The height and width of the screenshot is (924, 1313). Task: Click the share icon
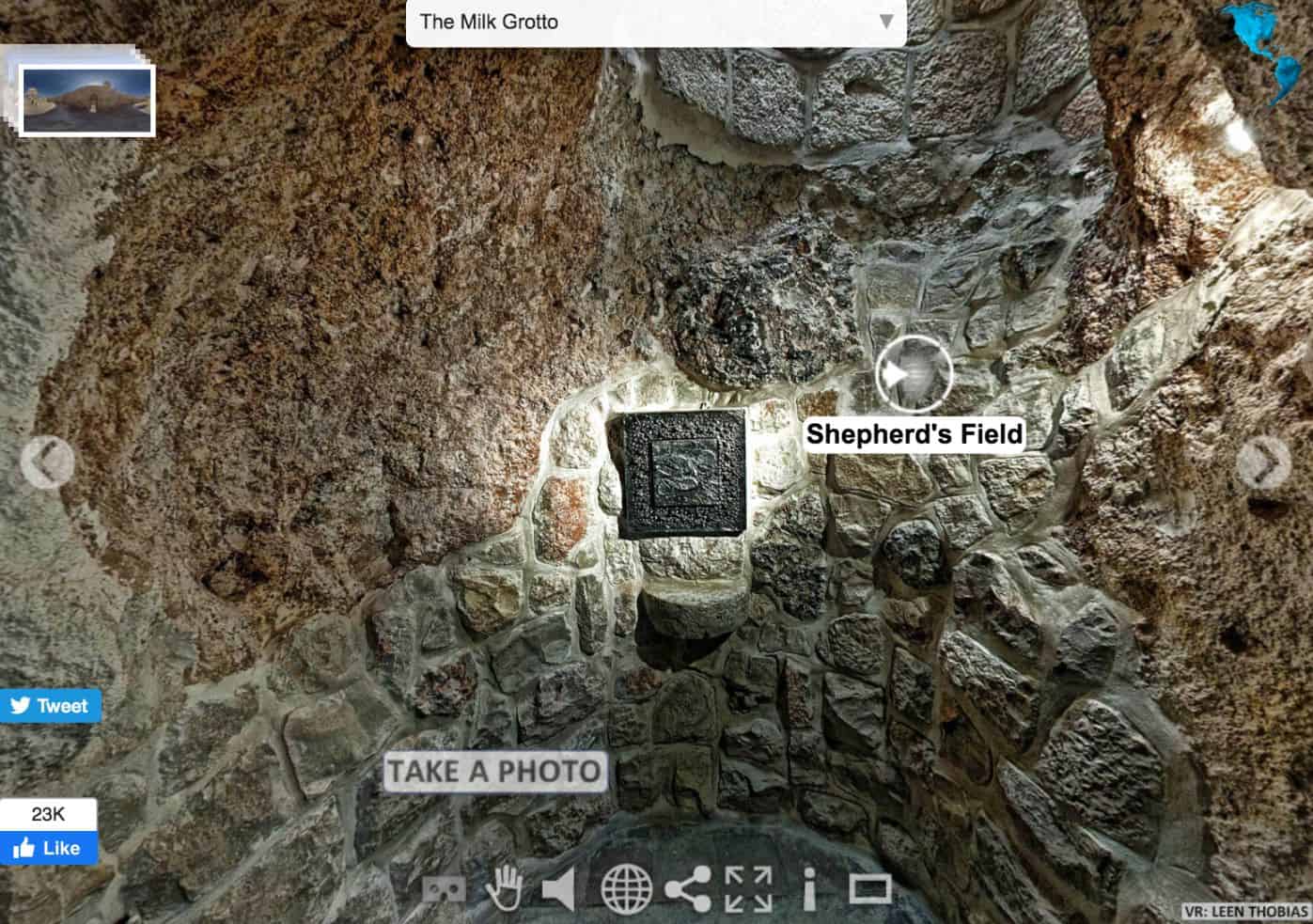(x=688, y=889)
